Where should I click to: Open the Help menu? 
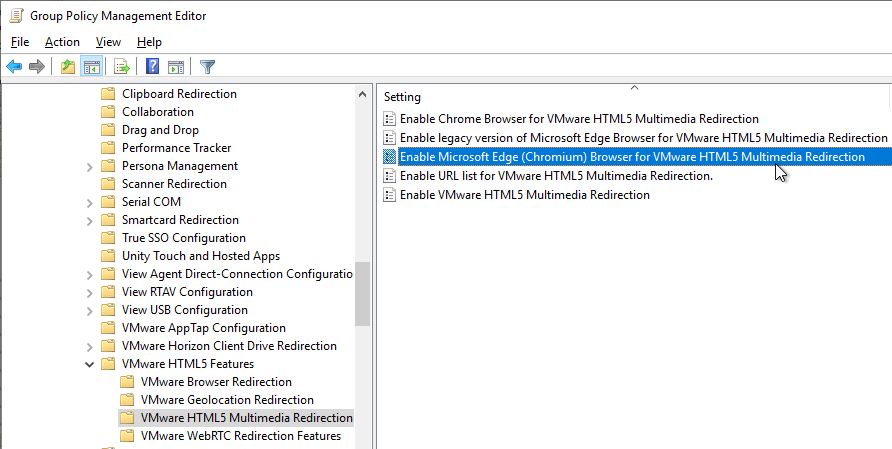149,42
